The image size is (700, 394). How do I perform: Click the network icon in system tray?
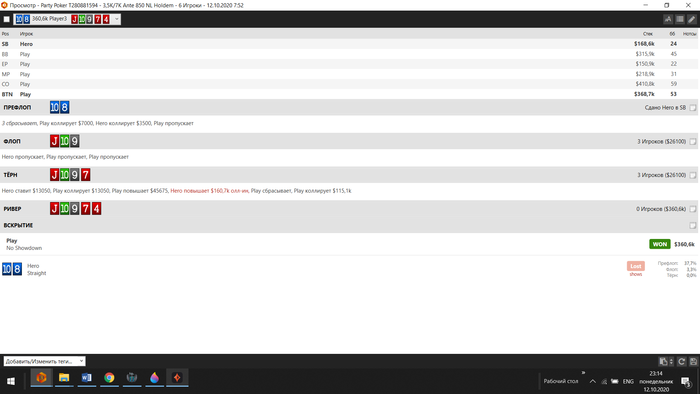point(604,382)
